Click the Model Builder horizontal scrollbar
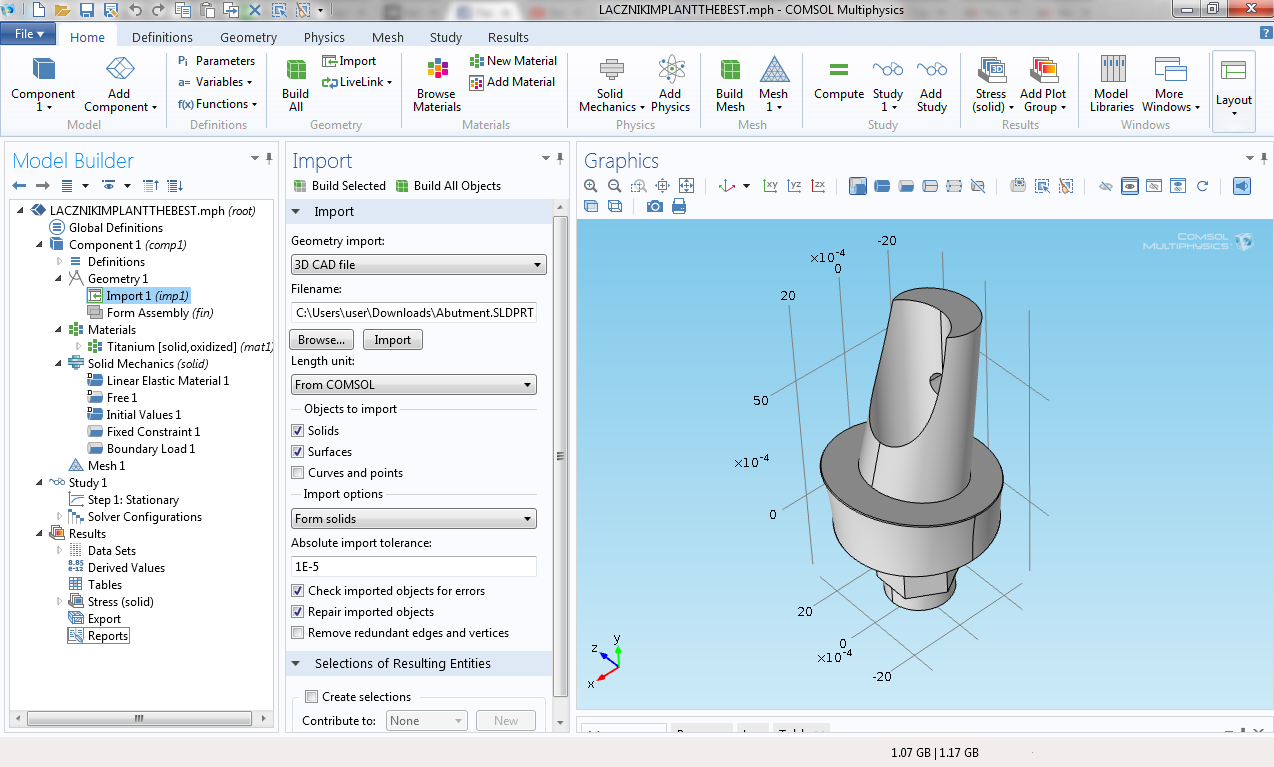Image resolution: width=1274 pixels, height=767 pixels. [x=141, y=719]
